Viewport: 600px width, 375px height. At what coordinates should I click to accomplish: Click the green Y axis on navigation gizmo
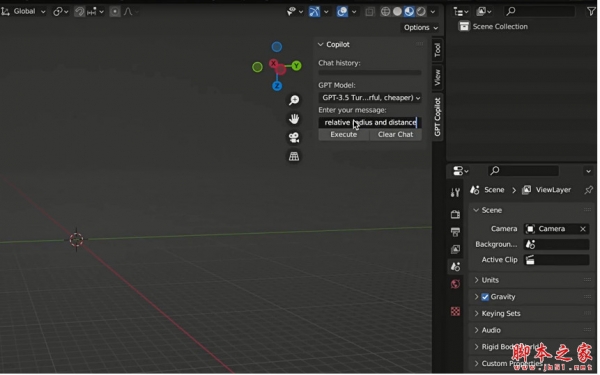pyautogui.click(x=297, y=66)
